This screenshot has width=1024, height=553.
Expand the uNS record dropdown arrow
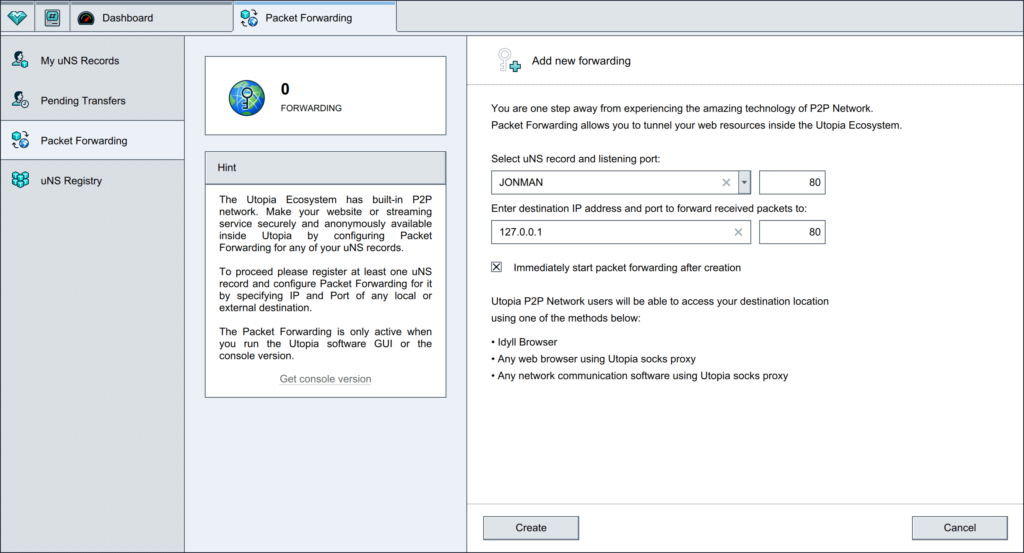pyautogui.click(x=744, y=182)
